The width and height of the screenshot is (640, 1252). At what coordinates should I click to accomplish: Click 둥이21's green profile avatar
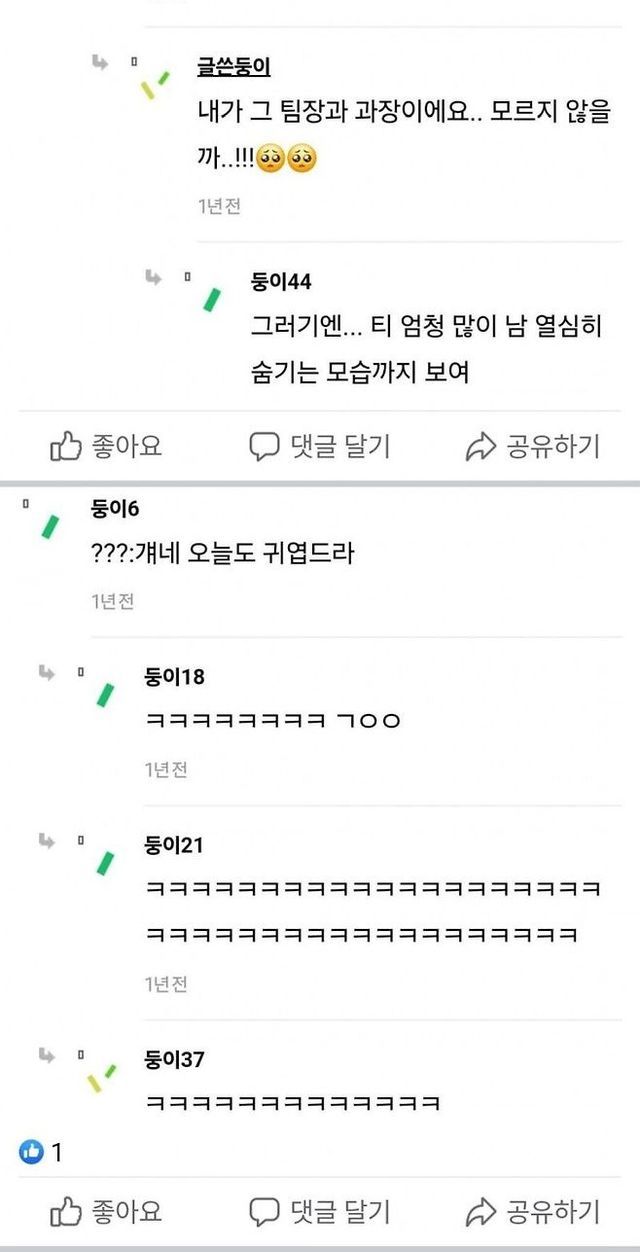point(105,864)
